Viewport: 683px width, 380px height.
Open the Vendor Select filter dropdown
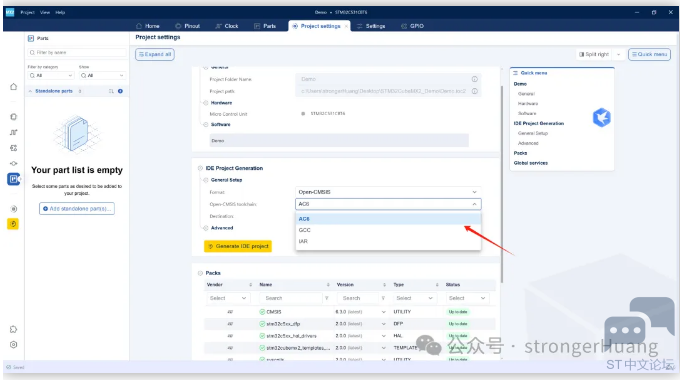228,298
